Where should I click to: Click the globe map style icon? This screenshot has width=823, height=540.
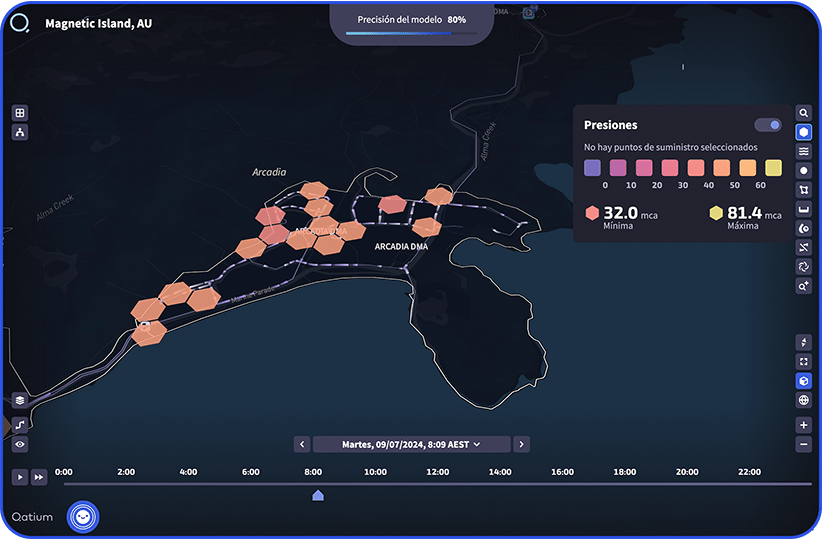click(x=803, y=400)
